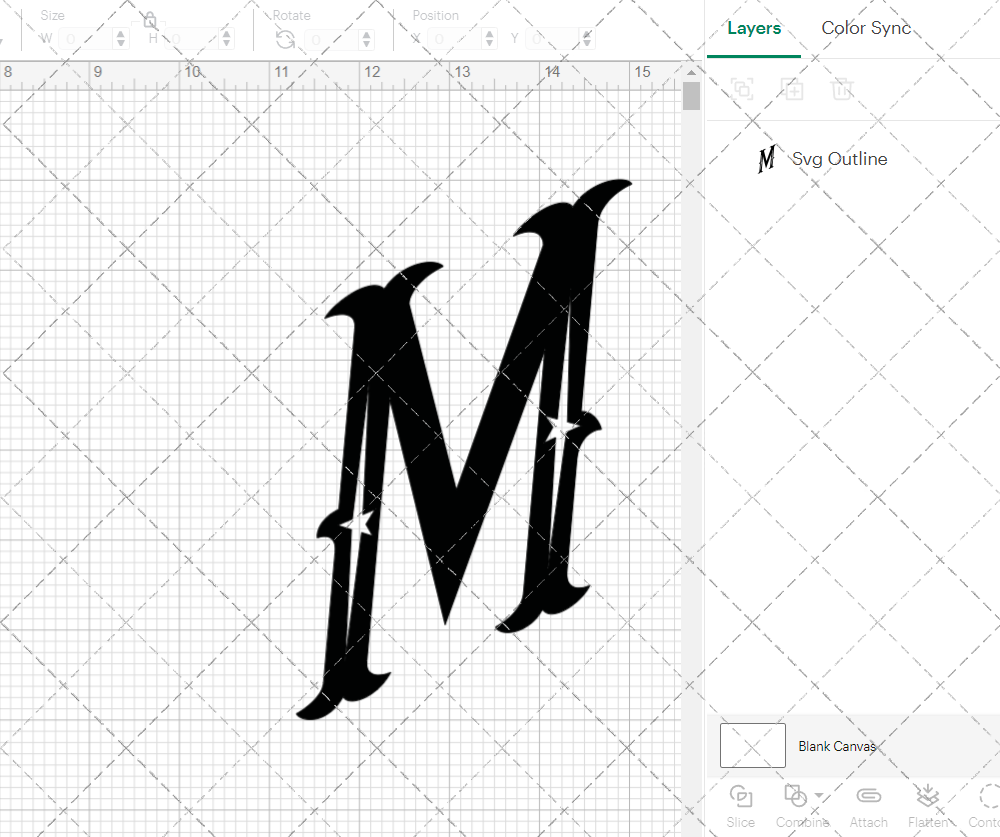Toggle the size aspect ratio lock
This screenshot has width=1000, height=837.
[150, 20]
